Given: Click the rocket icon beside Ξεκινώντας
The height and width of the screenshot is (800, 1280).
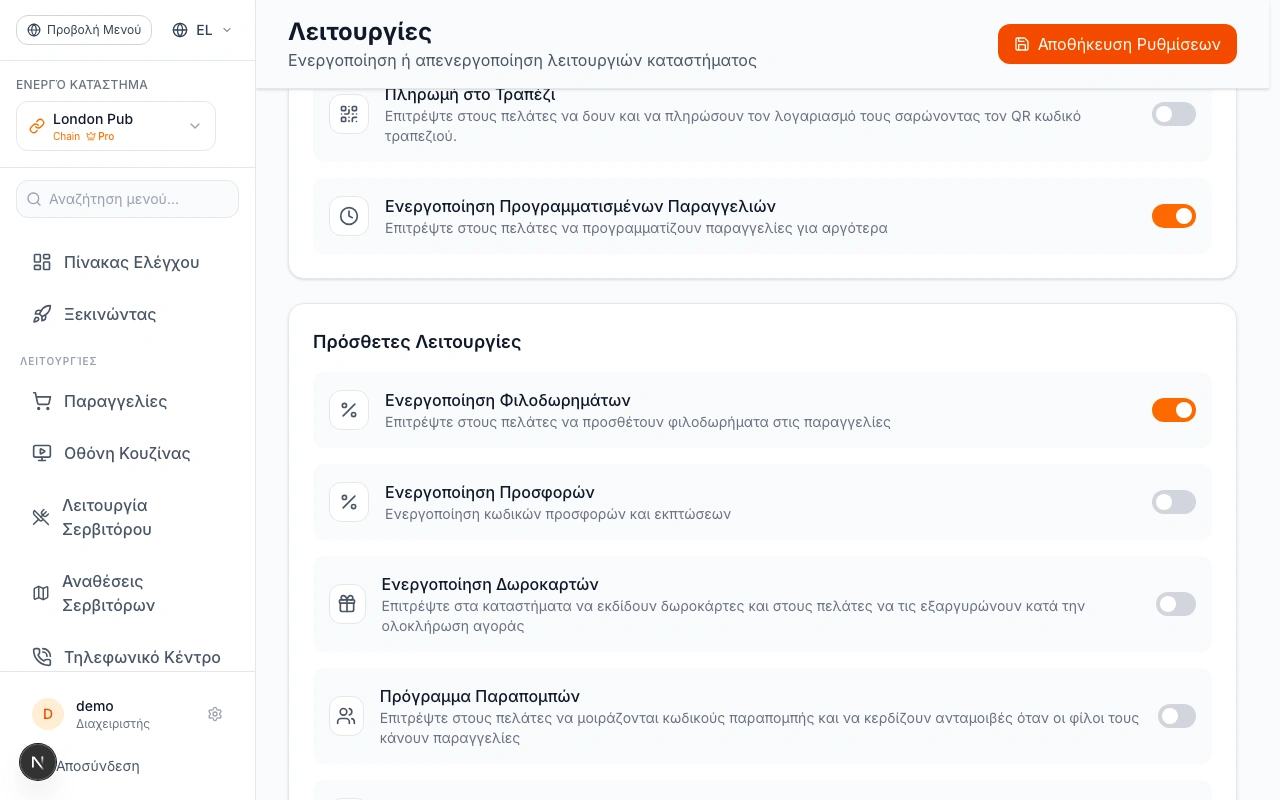Looking at the screenshot, I should (x=42, y=314).
